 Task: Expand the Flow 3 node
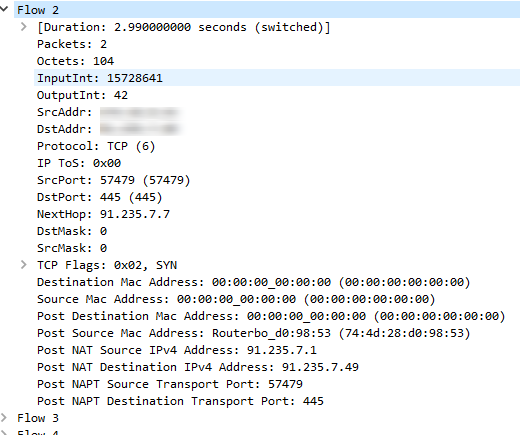(x=4, y=417)
